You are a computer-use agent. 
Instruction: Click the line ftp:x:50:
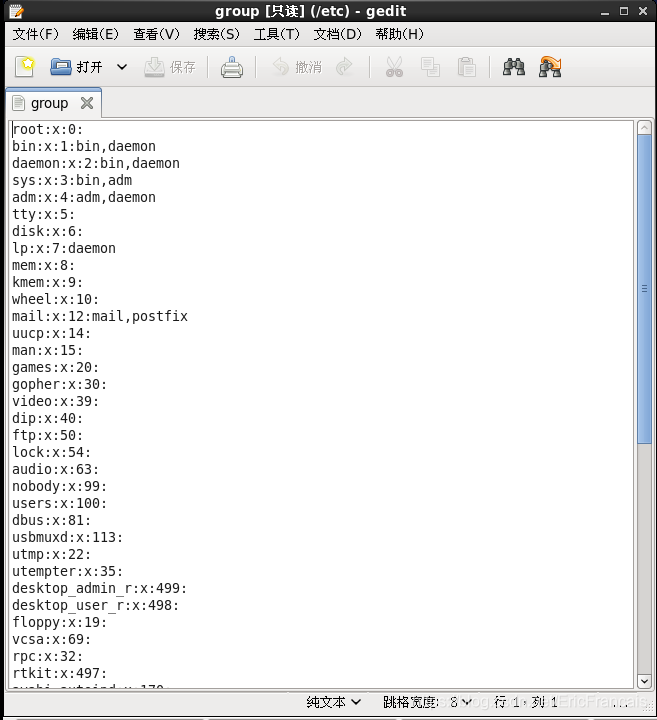(48, 435)
